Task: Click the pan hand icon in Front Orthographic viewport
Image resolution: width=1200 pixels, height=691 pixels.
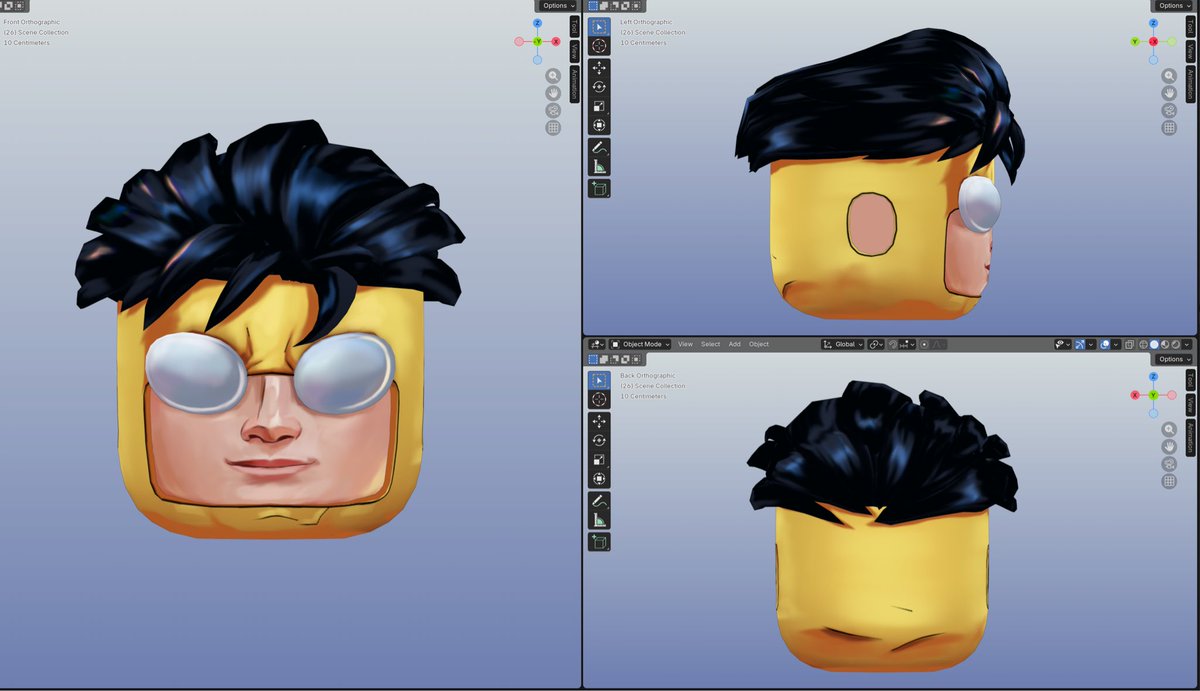Action: pos(553,93)
